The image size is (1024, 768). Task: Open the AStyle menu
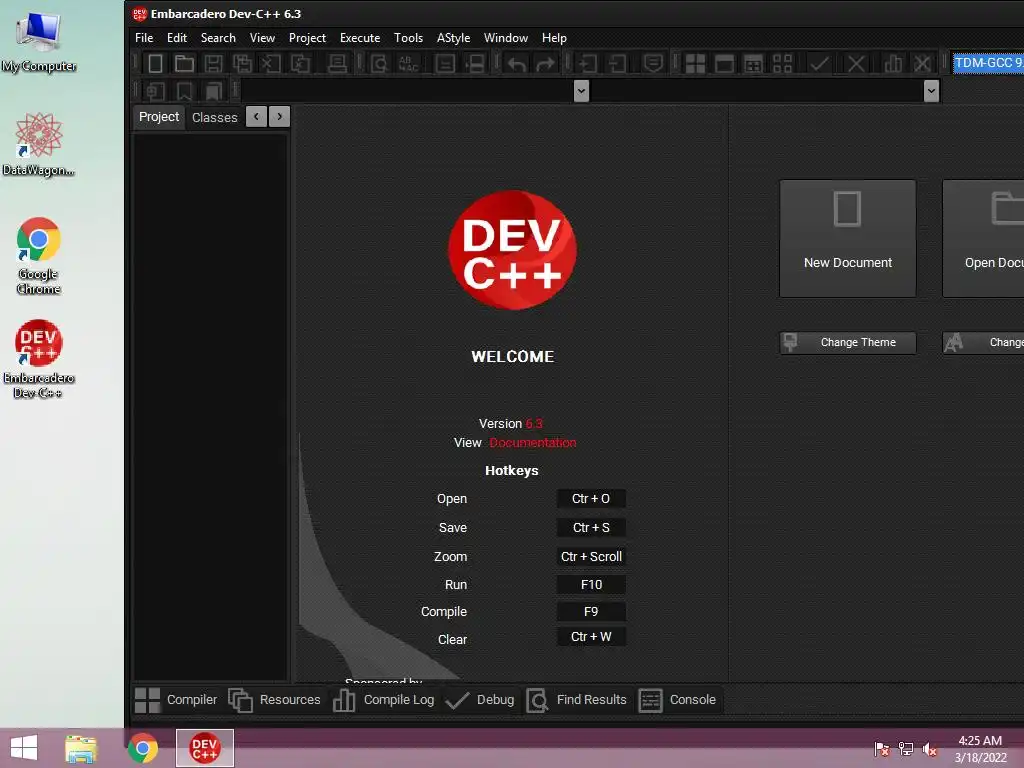[x=453, y=38]
